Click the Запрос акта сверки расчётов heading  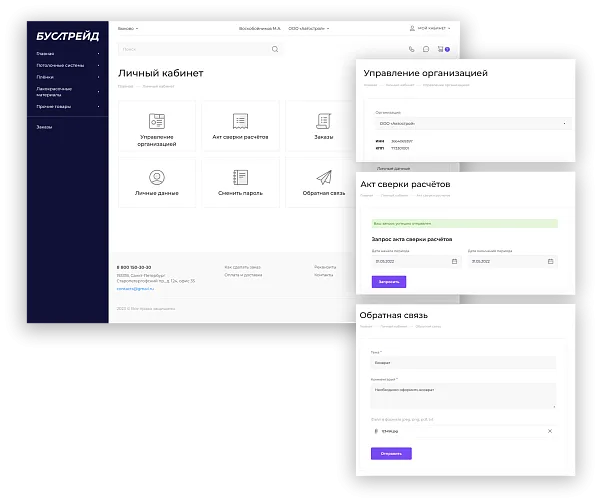[x=412, y=239]
